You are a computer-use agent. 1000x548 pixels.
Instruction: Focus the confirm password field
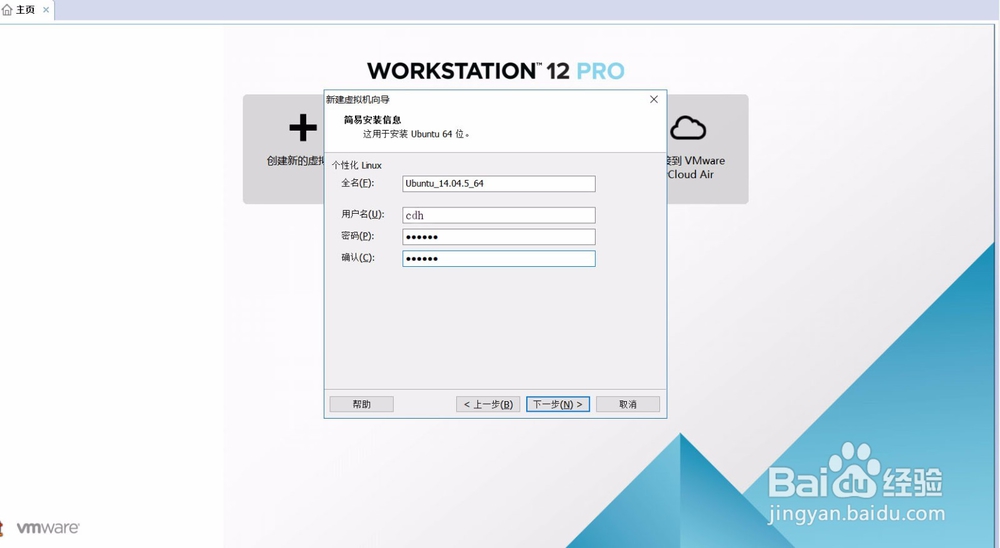point(499,258)
